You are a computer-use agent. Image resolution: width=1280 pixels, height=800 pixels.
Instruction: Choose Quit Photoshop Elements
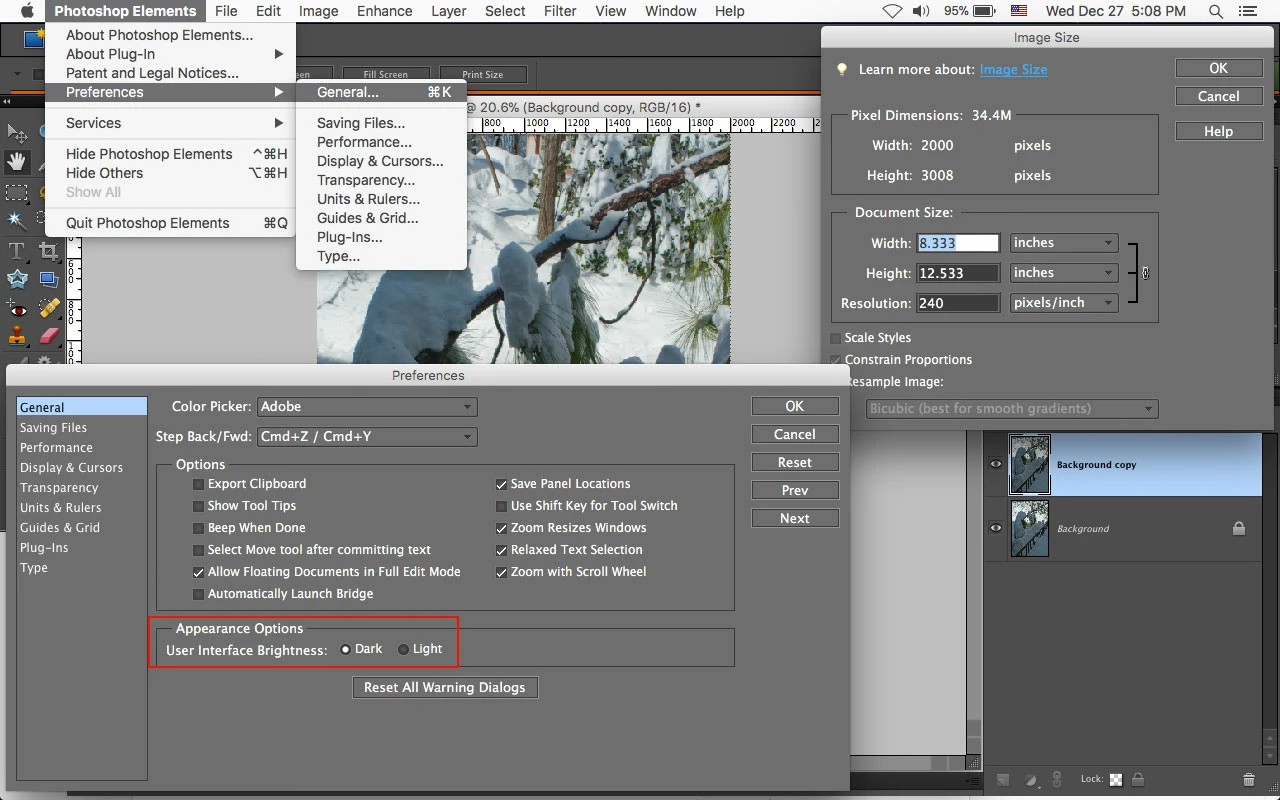click(171, 223)
